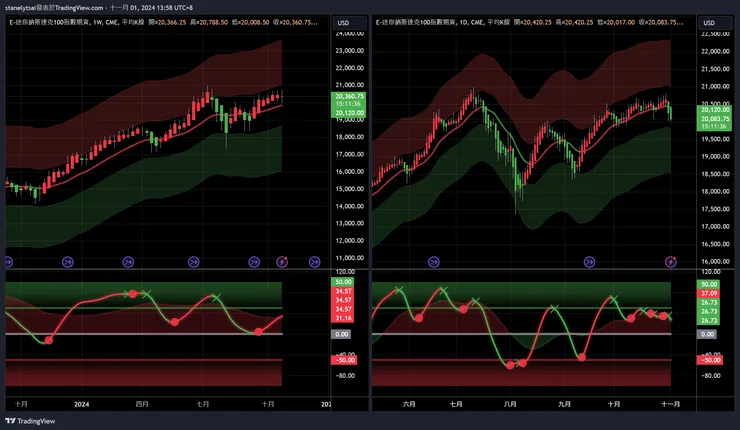
Task: Click 16,000.00 on daily price axis
Action: point(715,261)
